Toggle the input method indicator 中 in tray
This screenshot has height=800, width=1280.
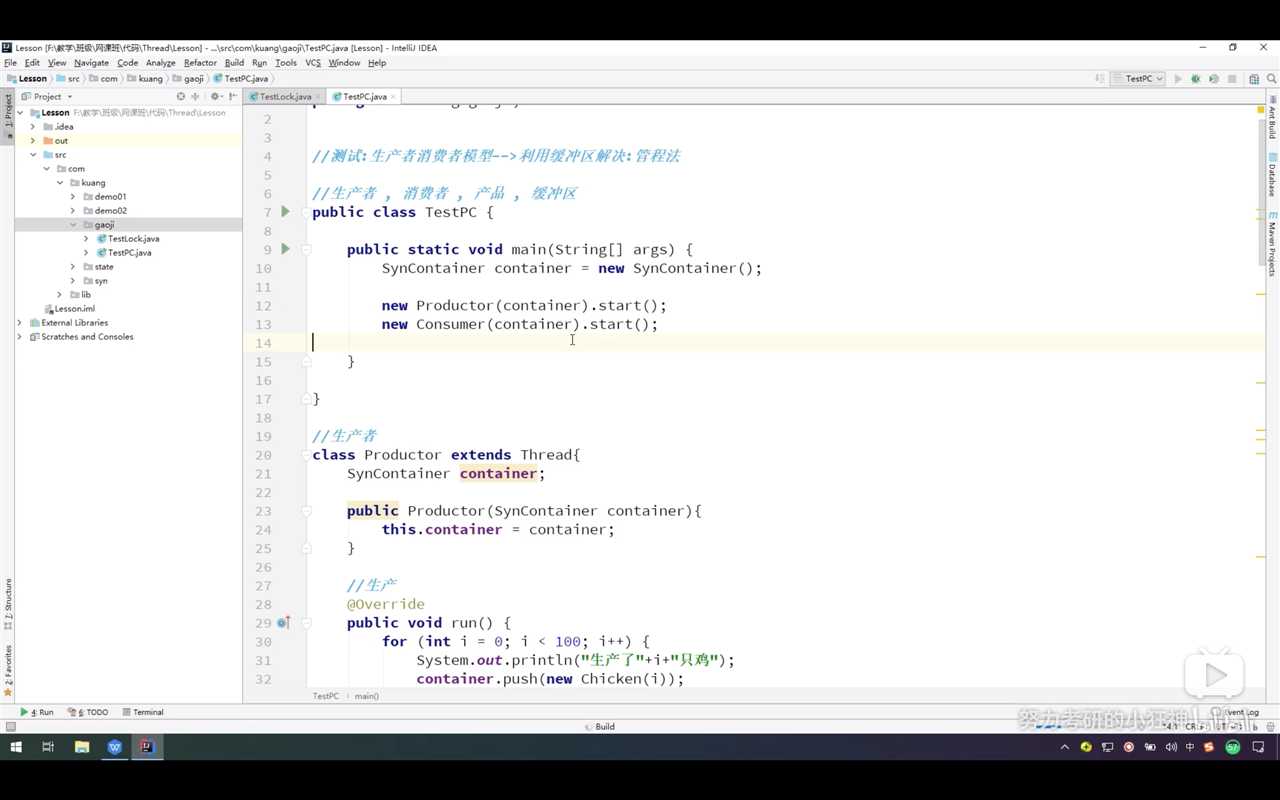point(1190,747)
